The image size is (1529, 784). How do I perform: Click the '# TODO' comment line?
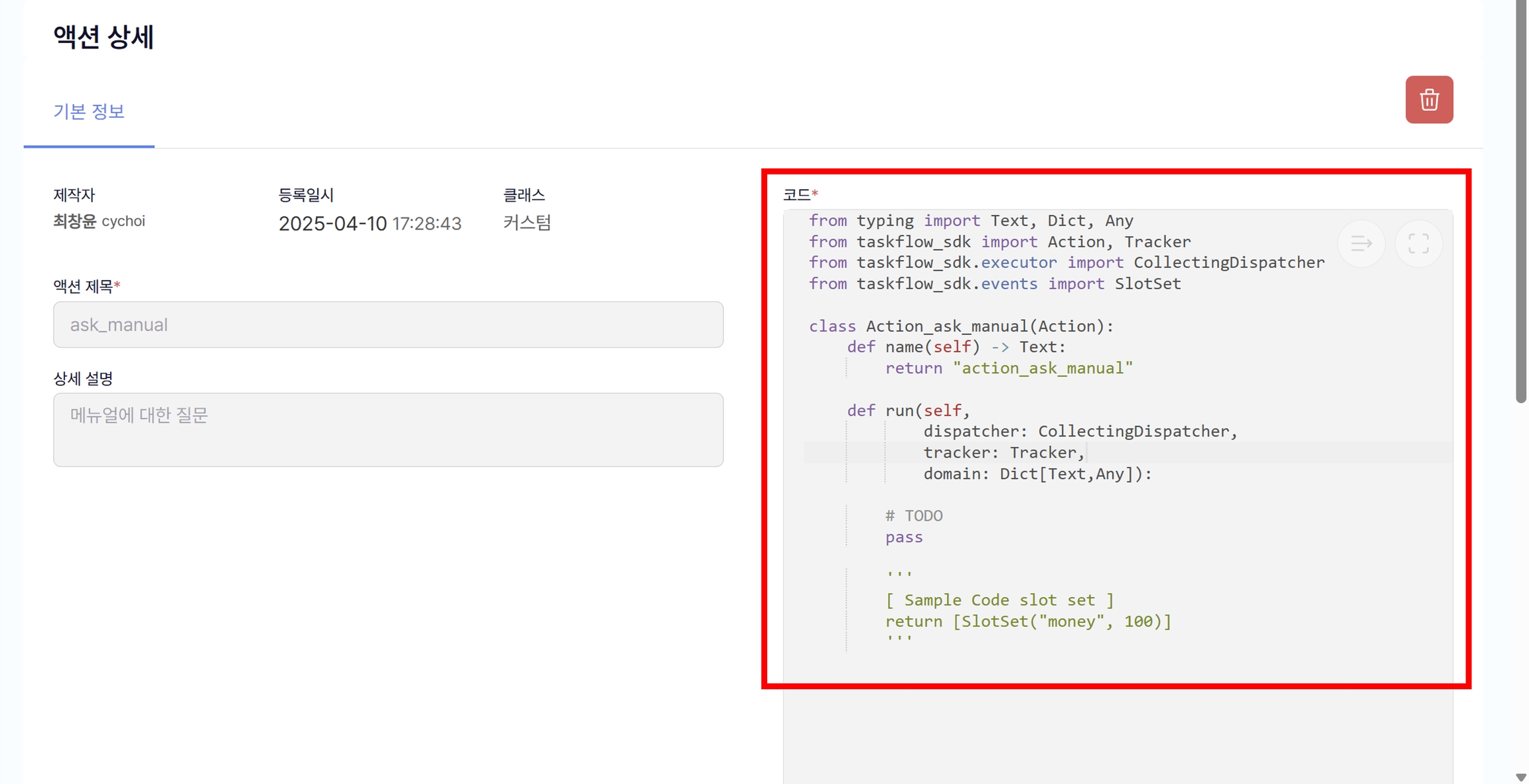click(914, 516)
